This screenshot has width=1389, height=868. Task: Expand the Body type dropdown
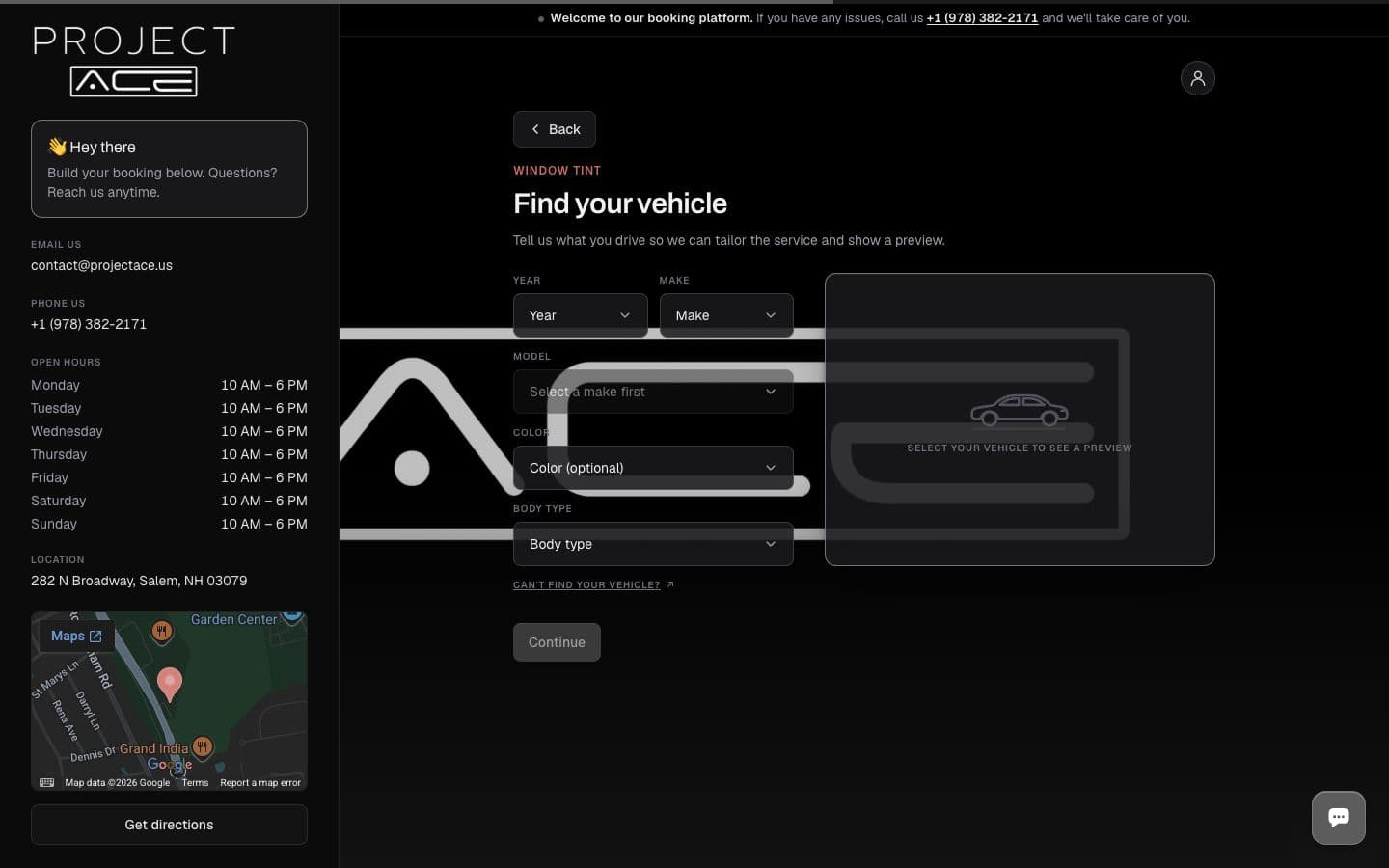[x=653, y=544]
